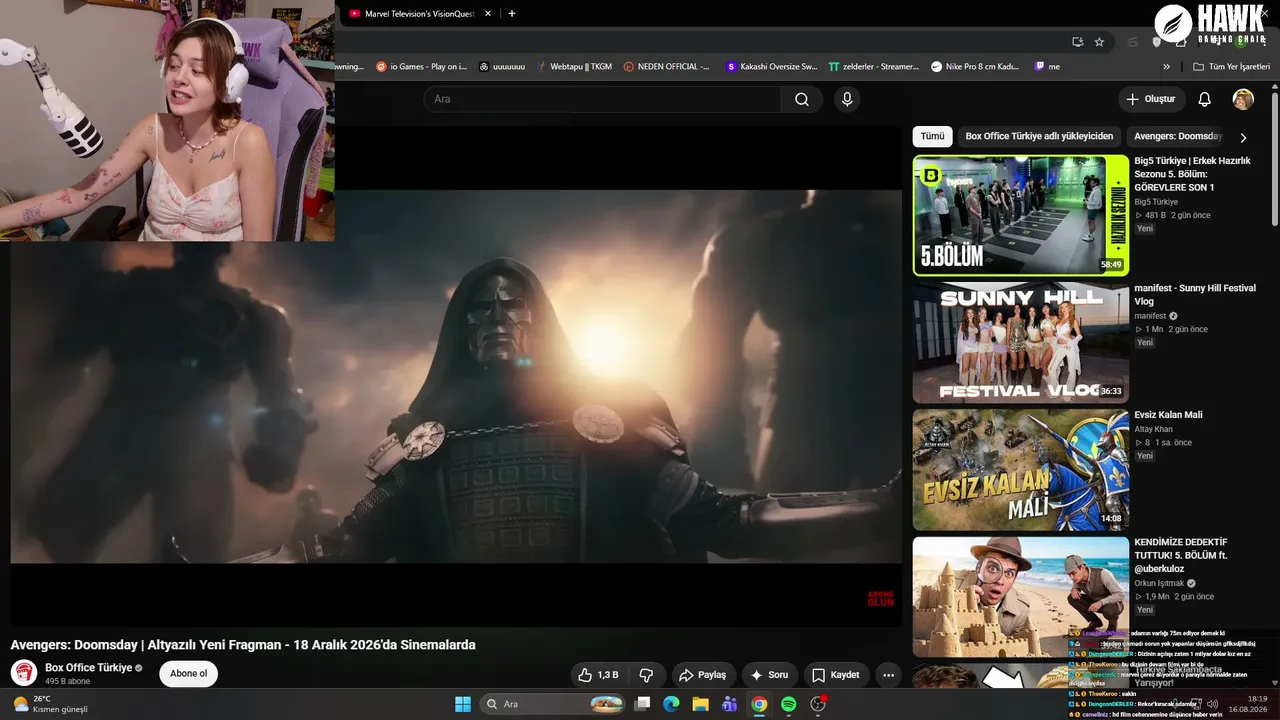The height and width of the screenshot is (720, 1280).
Task: Click title Big5 Türkiye Erkek Hazırlık Sezonu
Action: [1193, 174]
